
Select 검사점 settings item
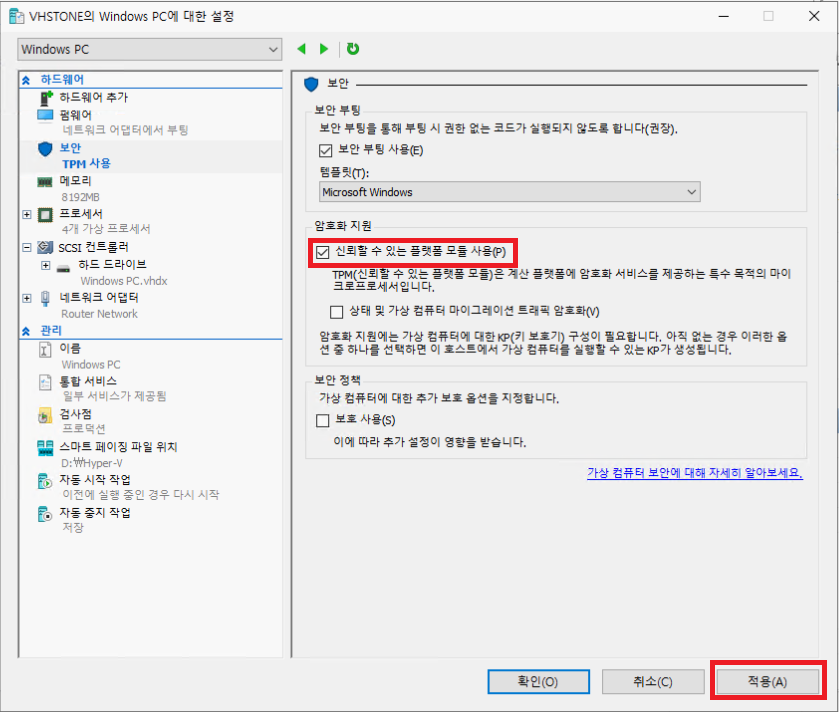pyautogui.click(x=75, y=414)
